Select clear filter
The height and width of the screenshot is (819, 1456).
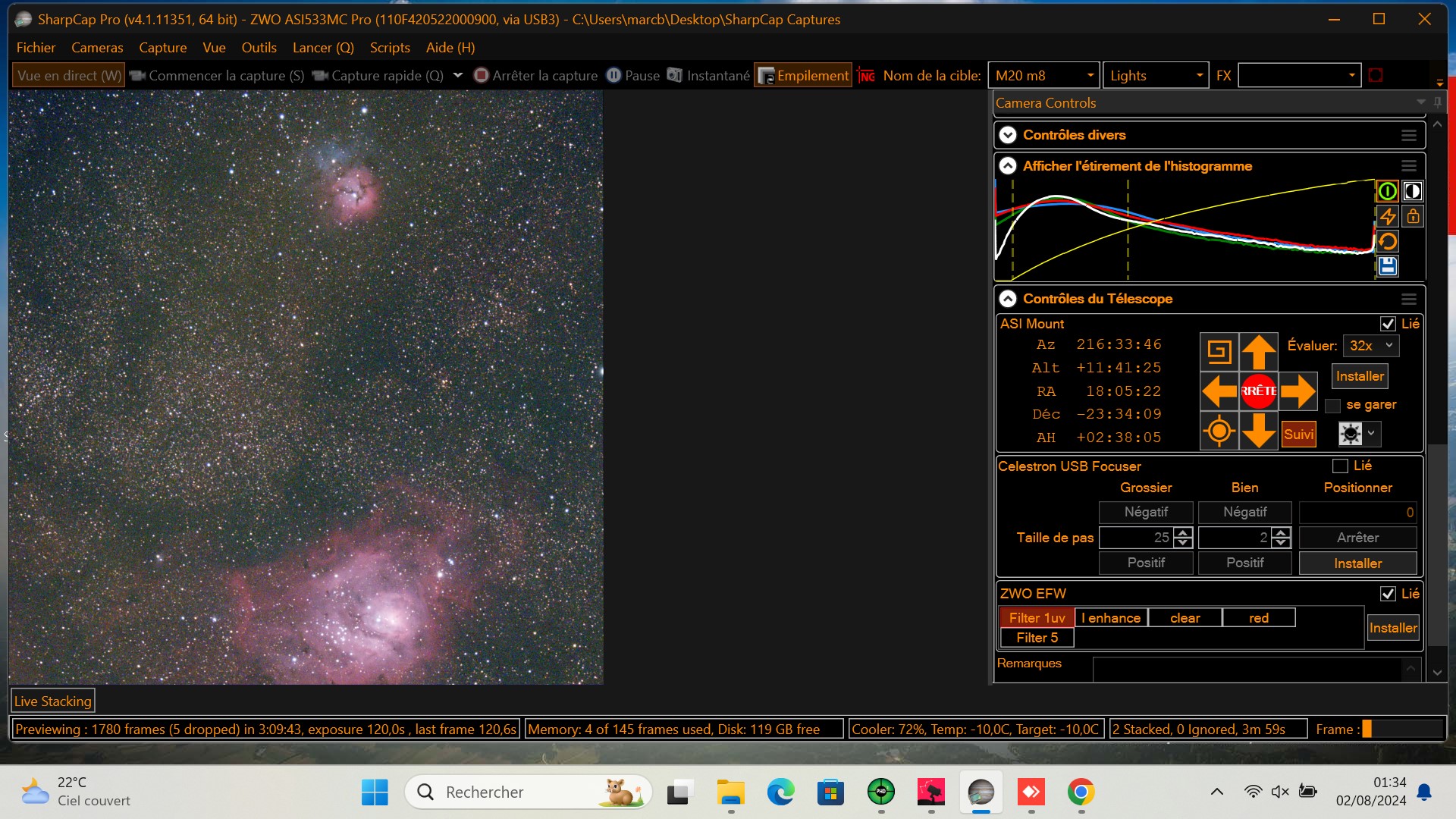[1185, 618]
